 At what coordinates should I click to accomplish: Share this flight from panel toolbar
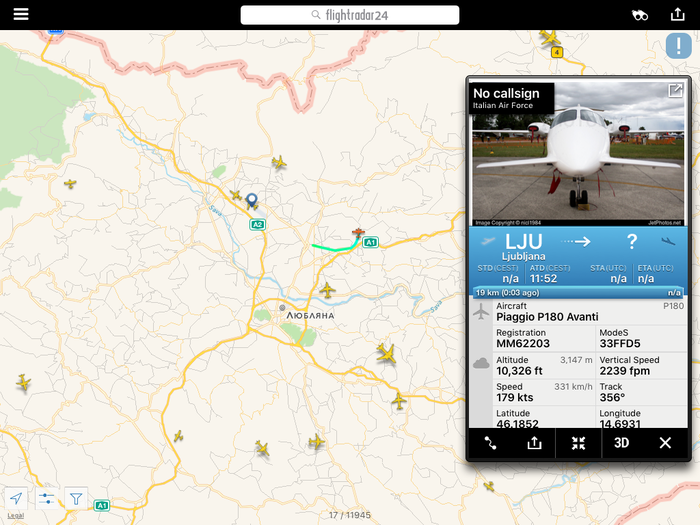pos(534,443)
